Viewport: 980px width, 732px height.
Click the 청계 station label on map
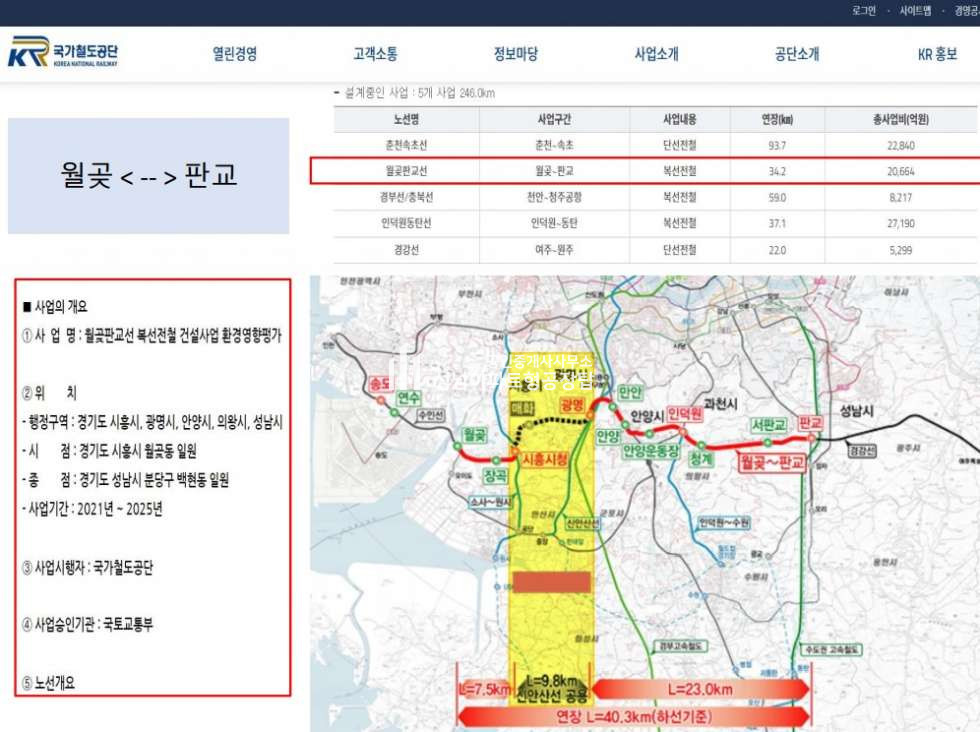(701, 459)
